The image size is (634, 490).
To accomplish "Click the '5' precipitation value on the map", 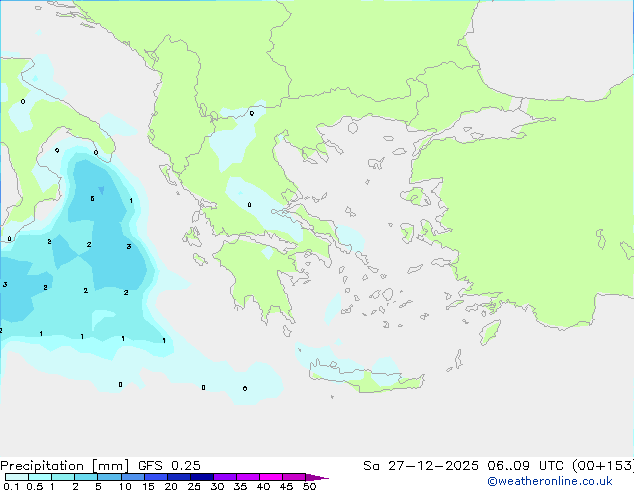I will point(92,199).
